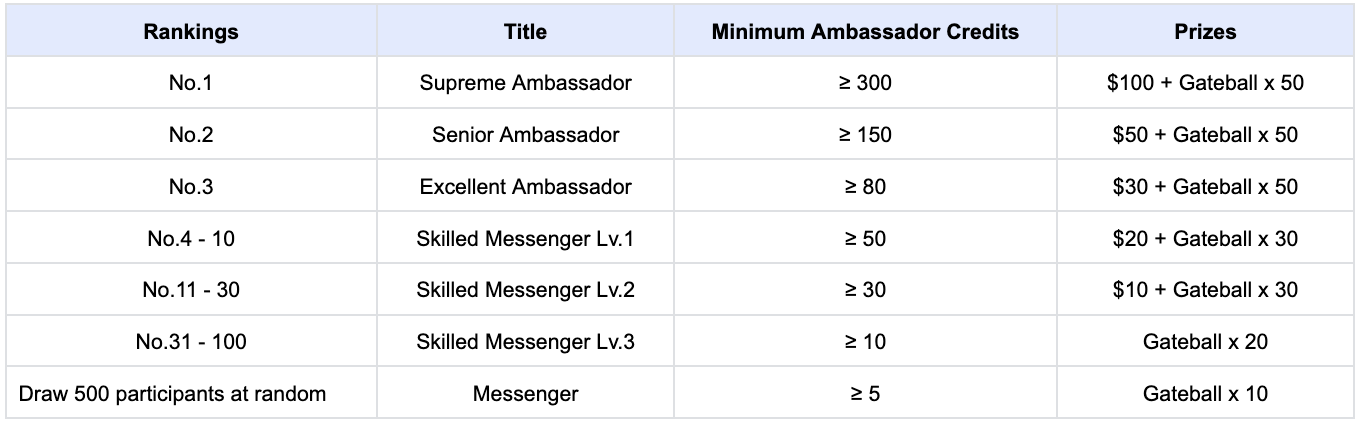Click the $100 + Gateball x 50 cell

coord(1205,83)
